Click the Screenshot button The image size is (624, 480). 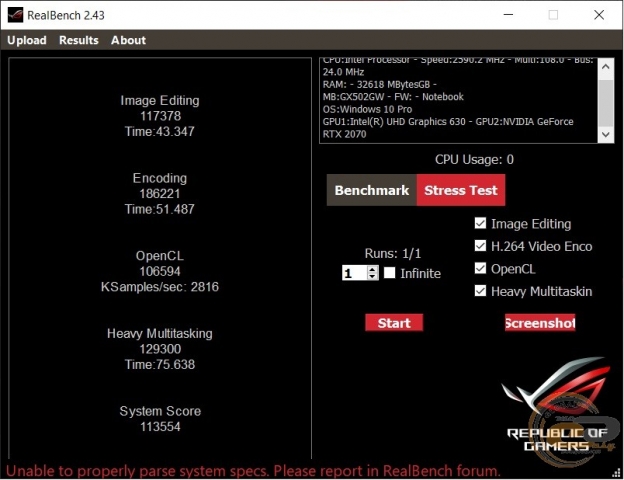click(x=540, y=323)
